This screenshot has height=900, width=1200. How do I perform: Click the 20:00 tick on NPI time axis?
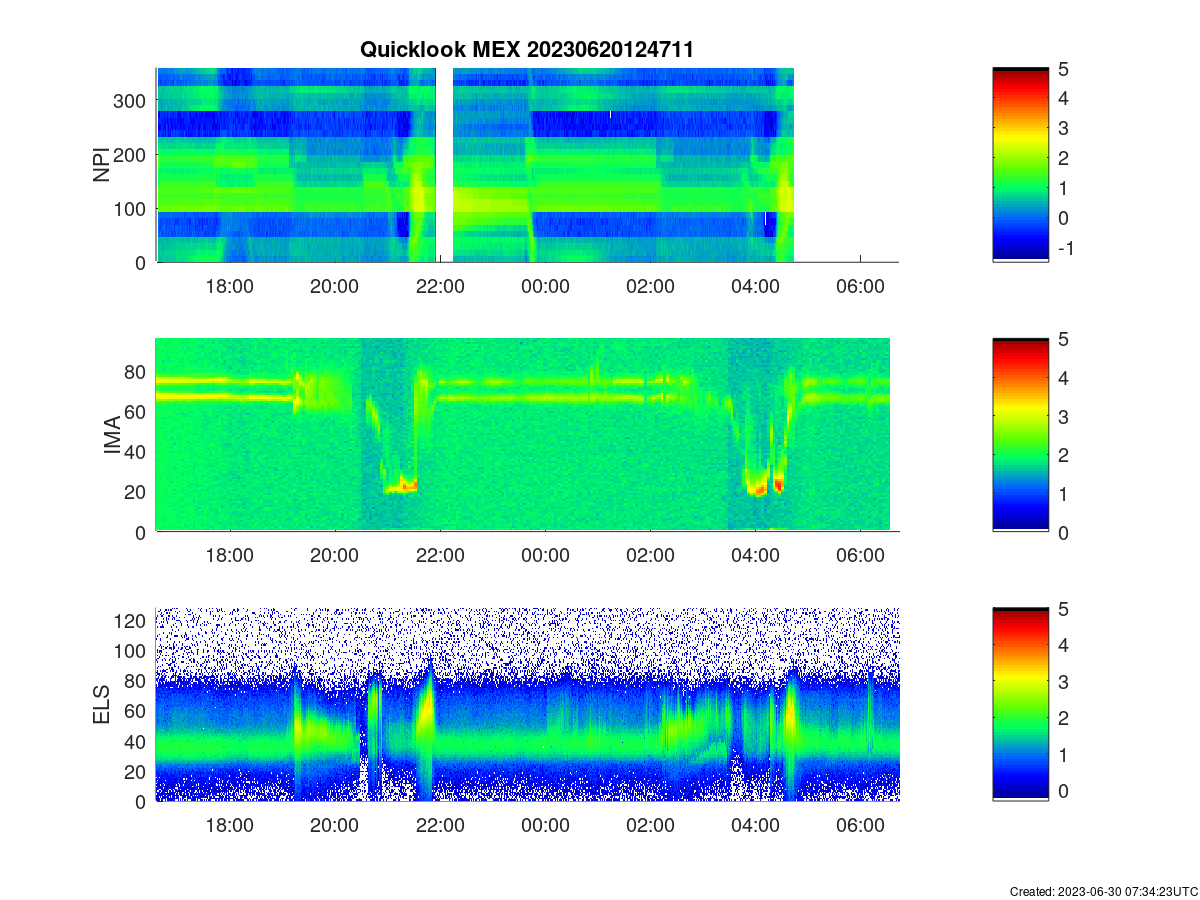334,286
